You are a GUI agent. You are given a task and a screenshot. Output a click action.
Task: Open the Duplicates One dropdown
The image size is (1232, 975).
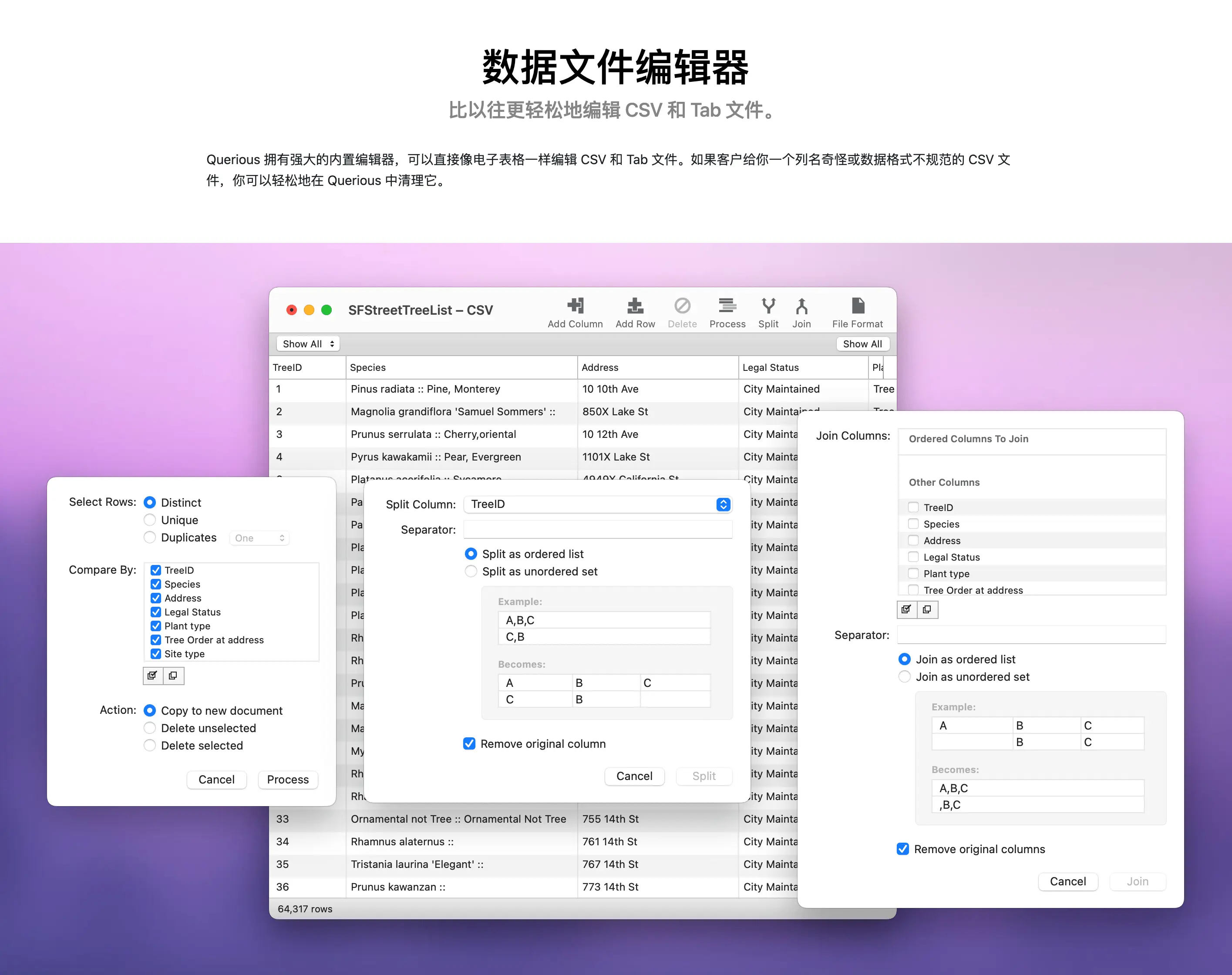coord(260,538)
